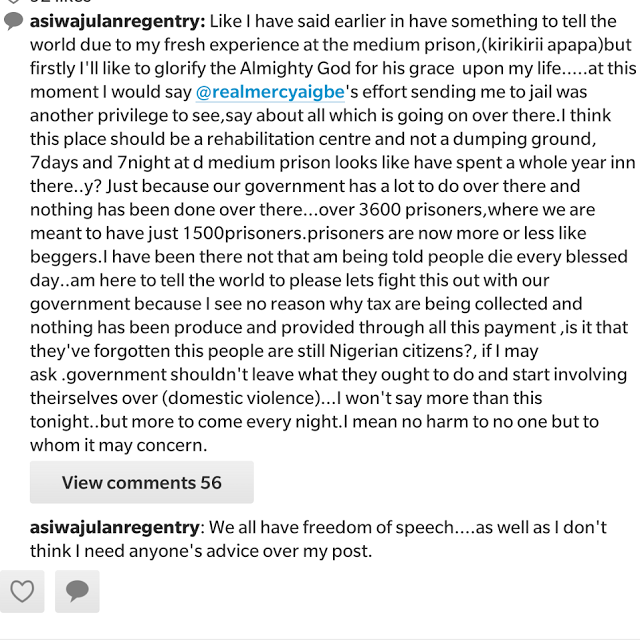This screenshot has width=640, height=640.
Task: Tap the comment bubble icon beside the heart
Action: 77,592
